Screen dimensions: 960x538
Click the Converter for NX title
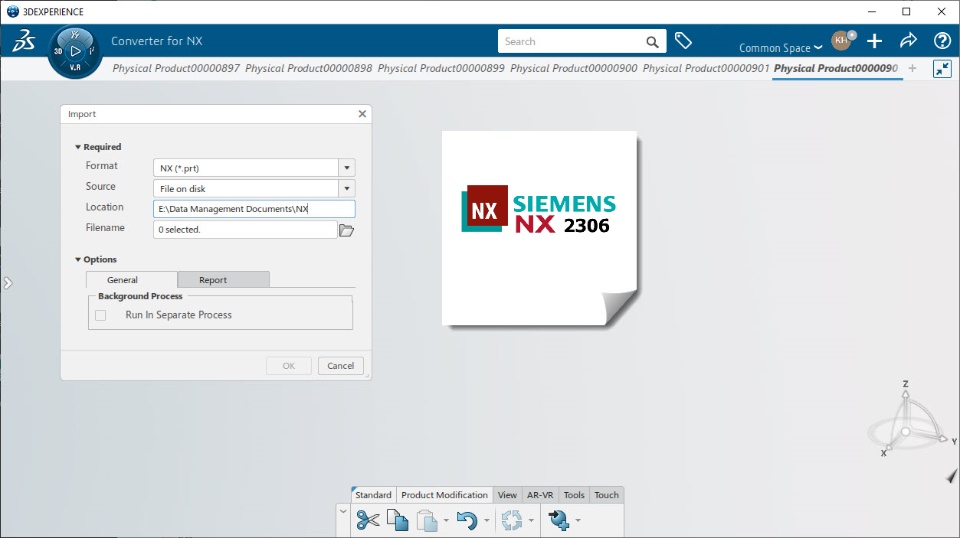[157, 41]
